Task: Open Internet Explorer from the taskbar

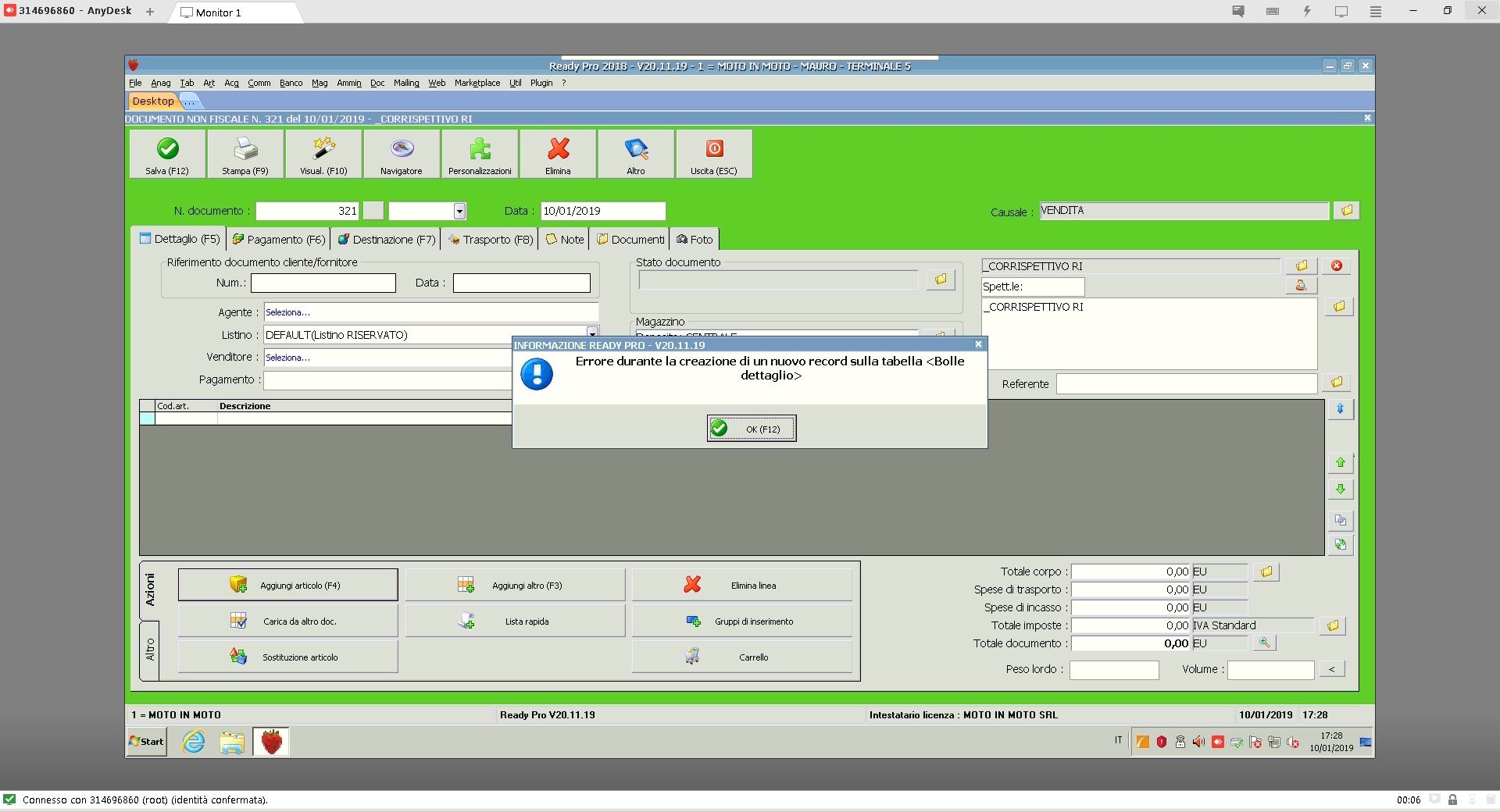Action: pos(194,742)
